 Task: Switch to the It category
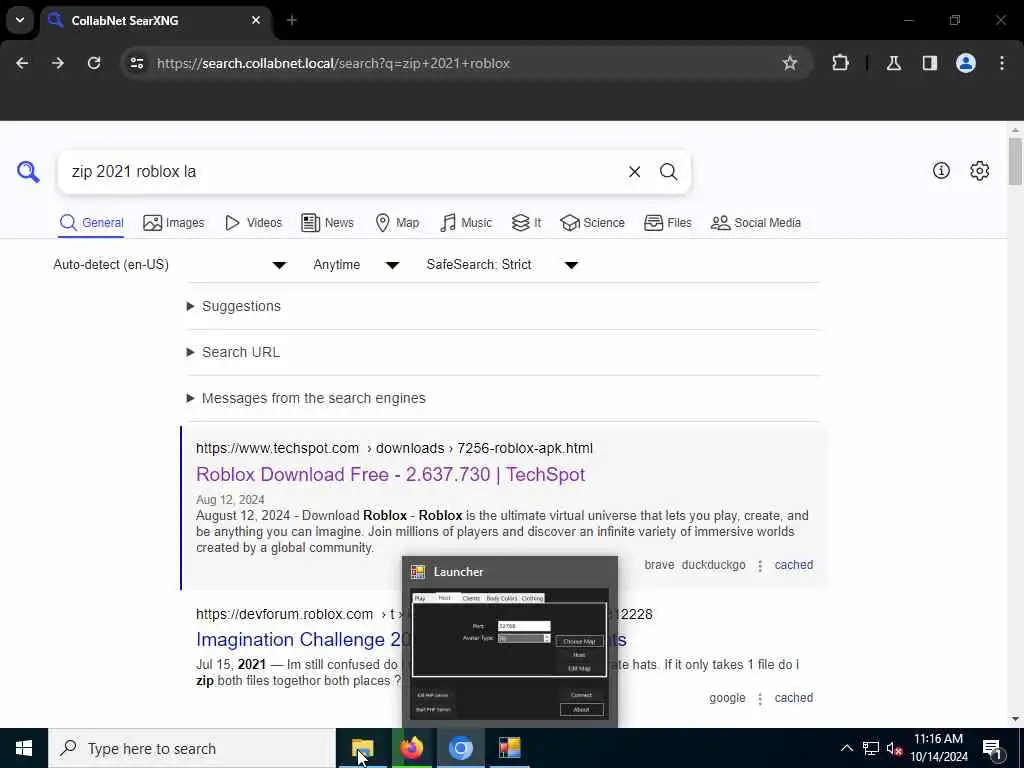pyautogui.click(x=526, y=223)
